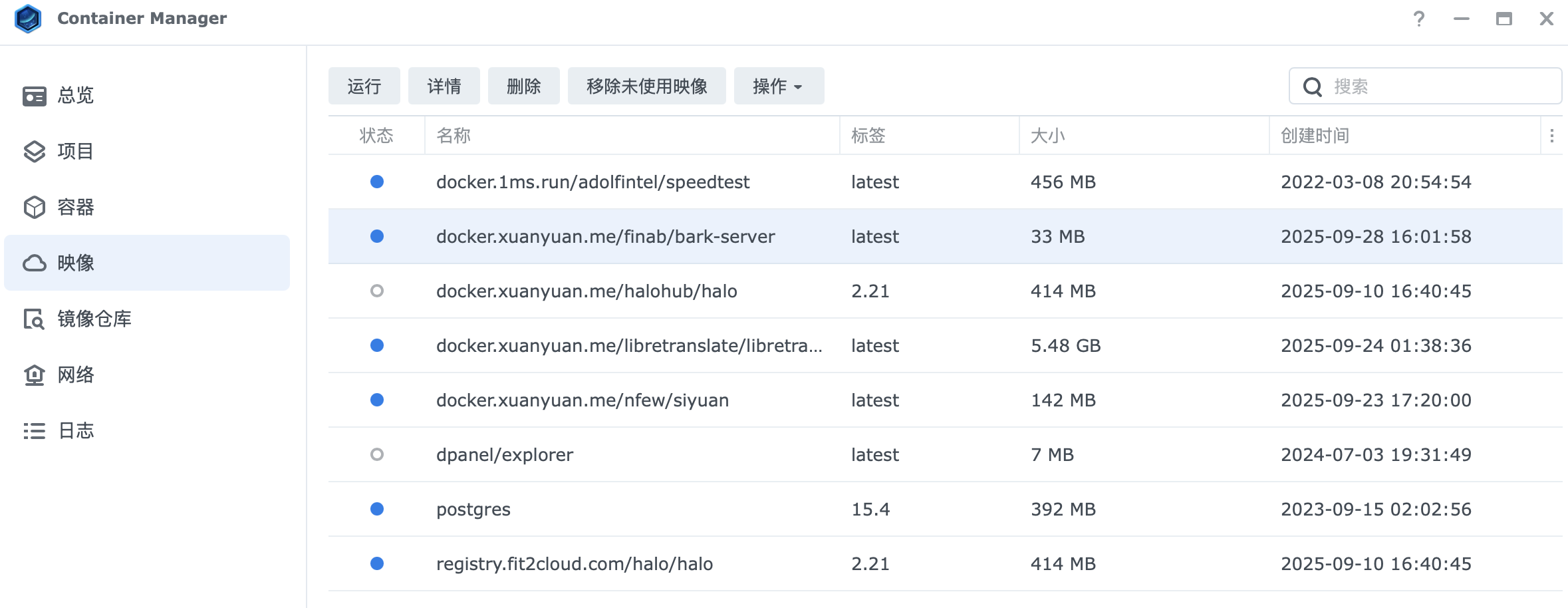This screenshot has height=608, width=1568.
Task: Click the Log (日志) list icon
Action: click(34, 431)
